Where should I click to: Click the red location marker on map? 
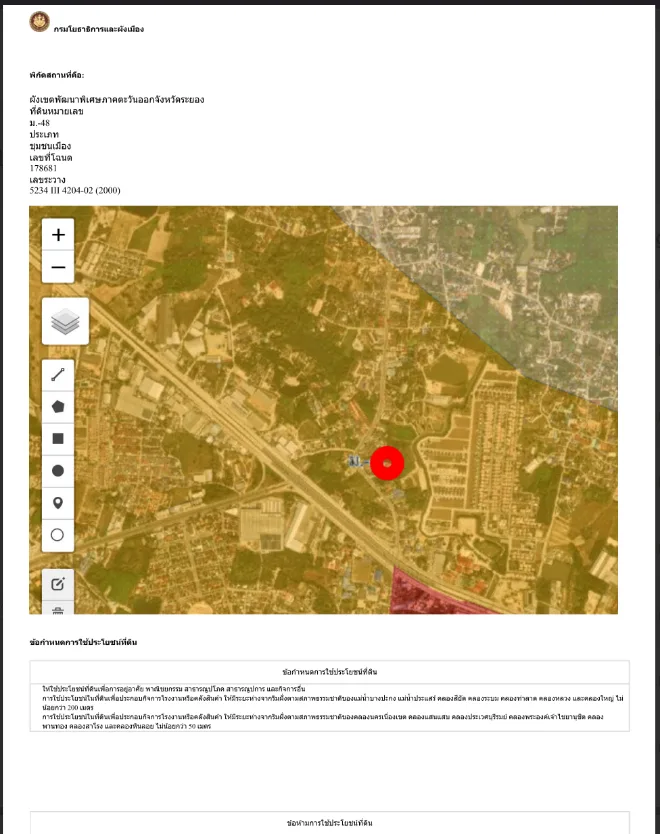point(387,463)
